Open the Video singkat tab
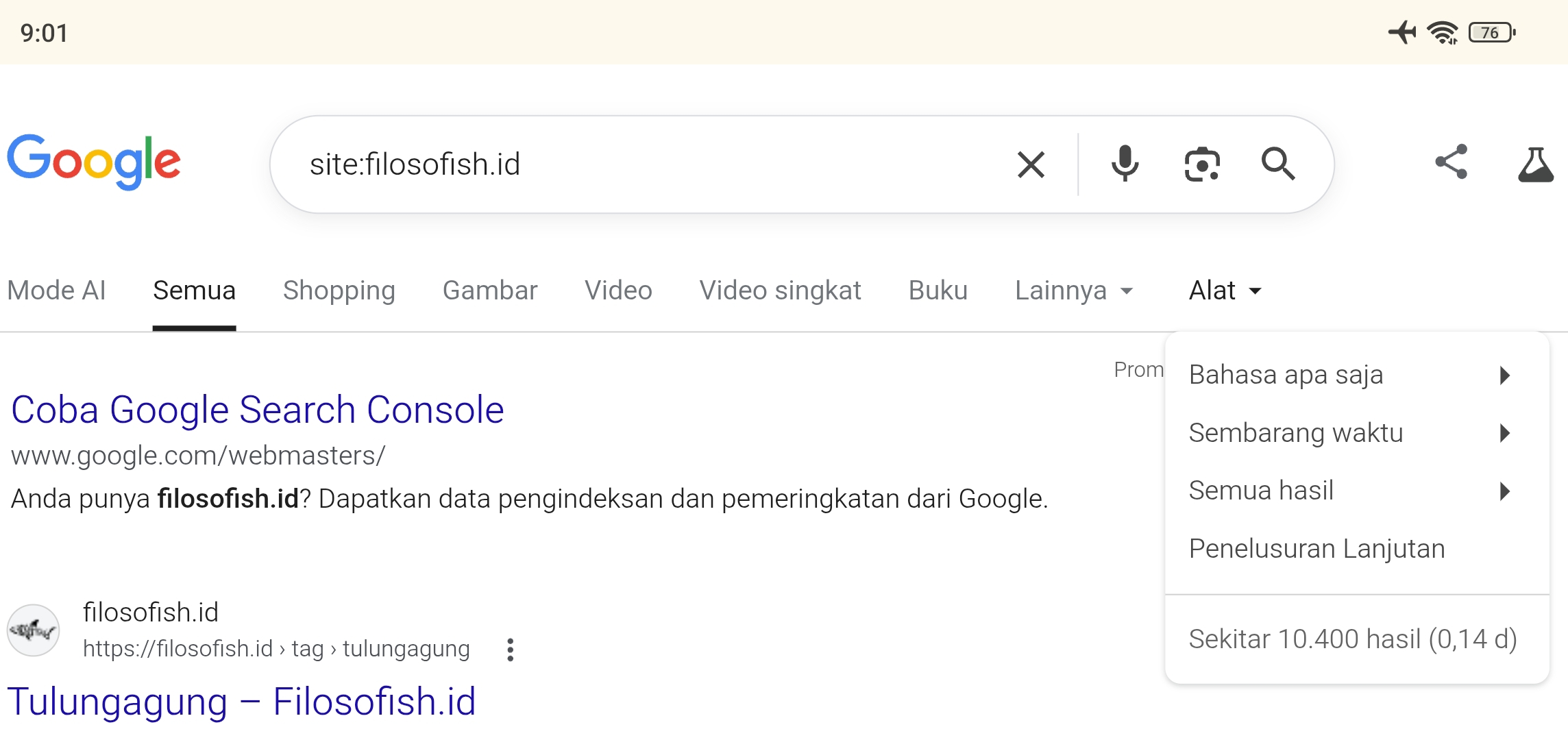The image size is (1568, 740). click(780, 291)
